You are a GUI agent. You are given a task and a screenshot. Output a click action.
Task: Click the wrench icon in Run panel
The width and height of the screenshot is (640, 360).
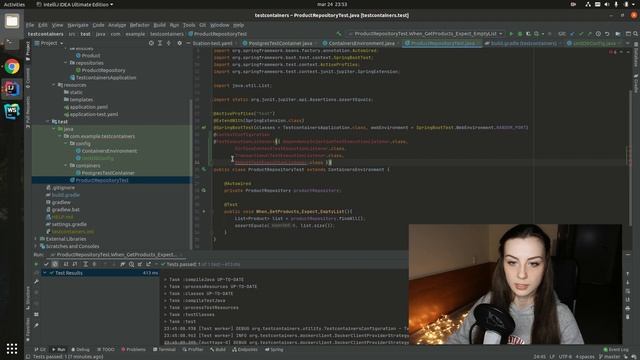click(36, 282)
